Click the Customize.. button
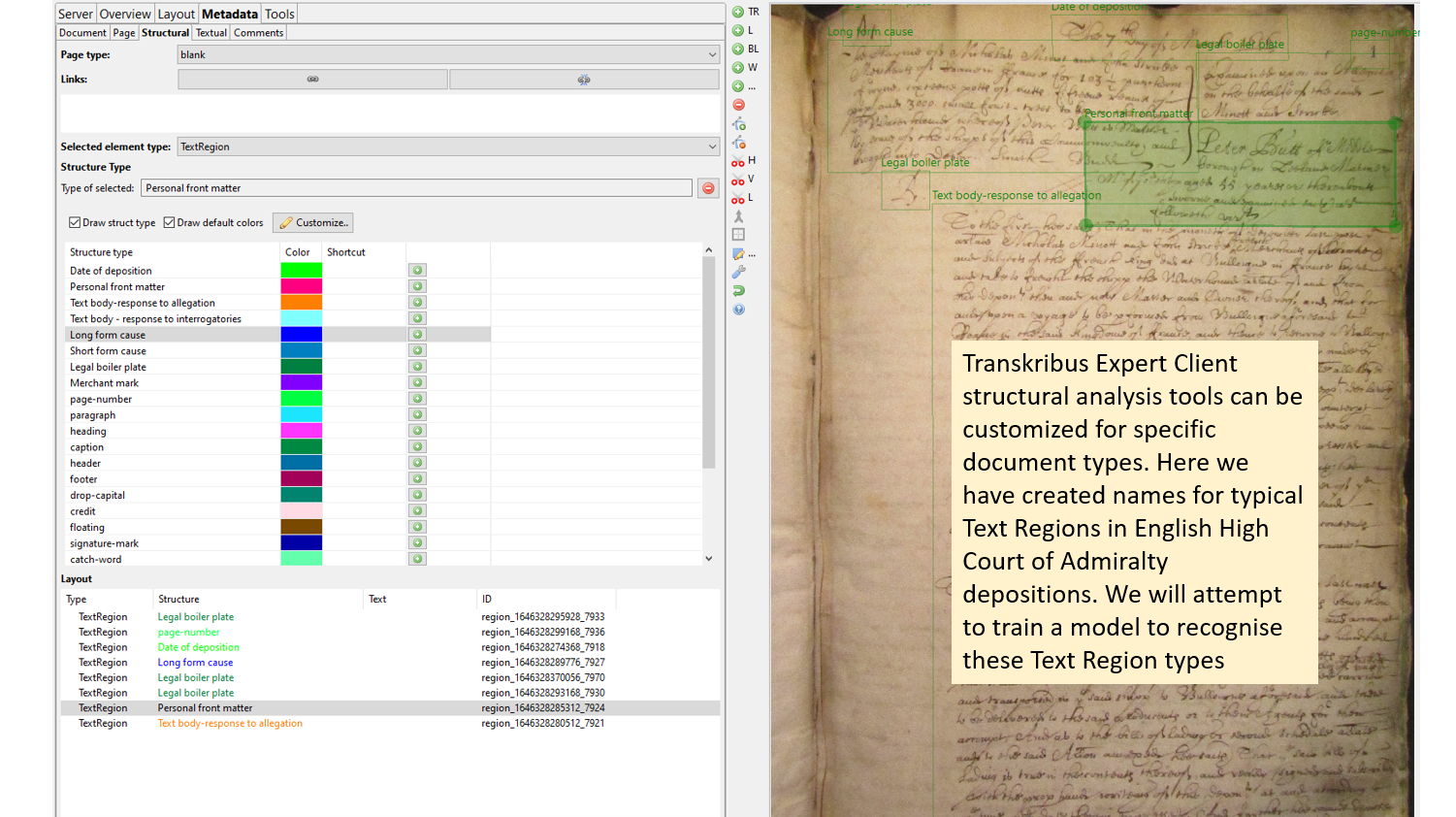 [313, 223]
